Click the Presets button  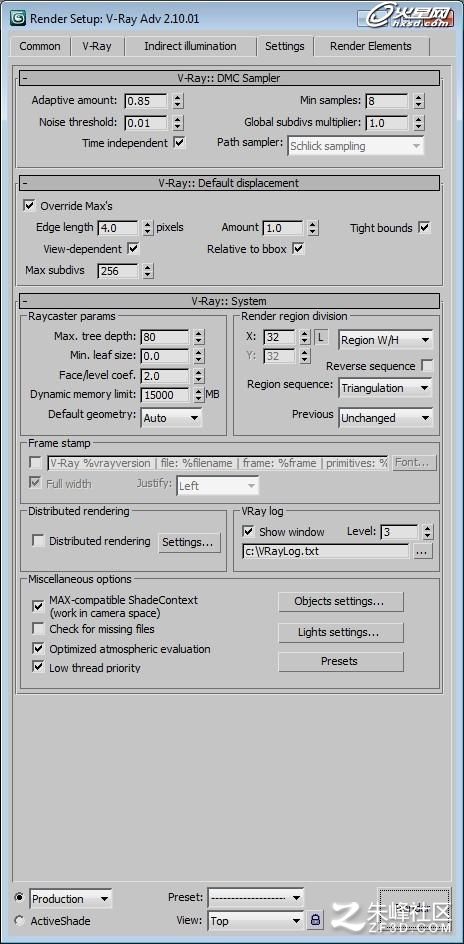(341, 662)
